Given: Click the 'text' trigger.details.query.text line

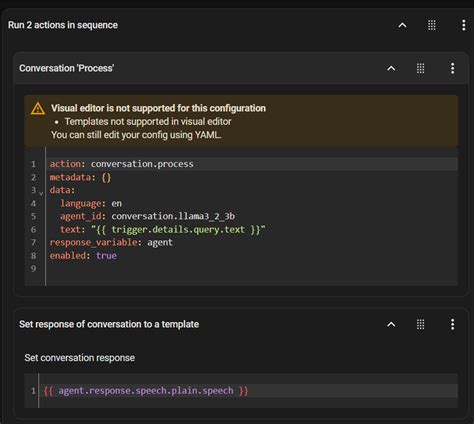Looking at the screenshot, I should click(252, 229).
